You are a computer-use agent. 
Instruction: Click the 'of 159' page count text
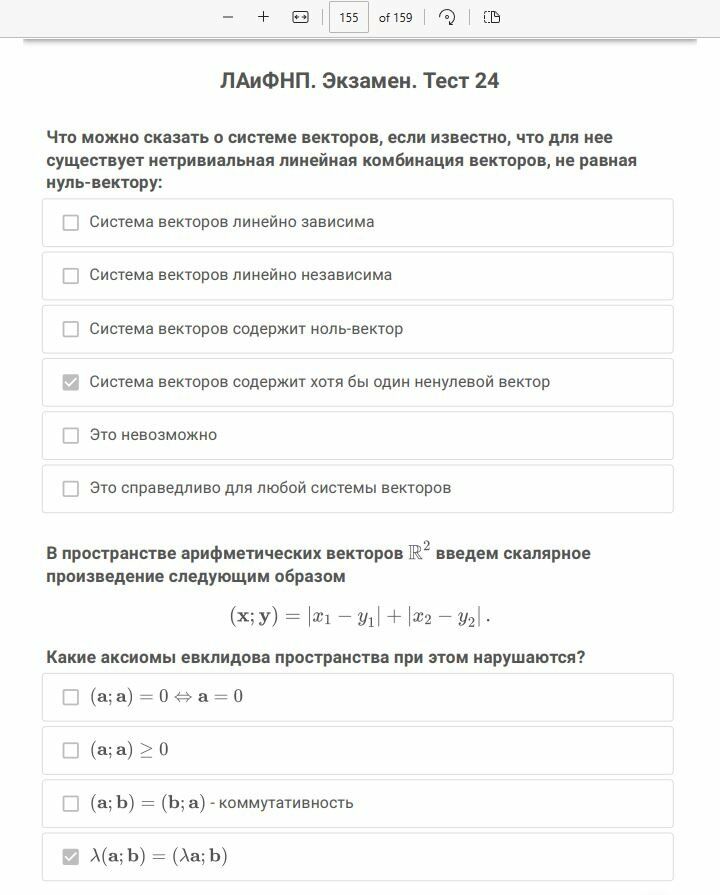[x=396, y=17]
